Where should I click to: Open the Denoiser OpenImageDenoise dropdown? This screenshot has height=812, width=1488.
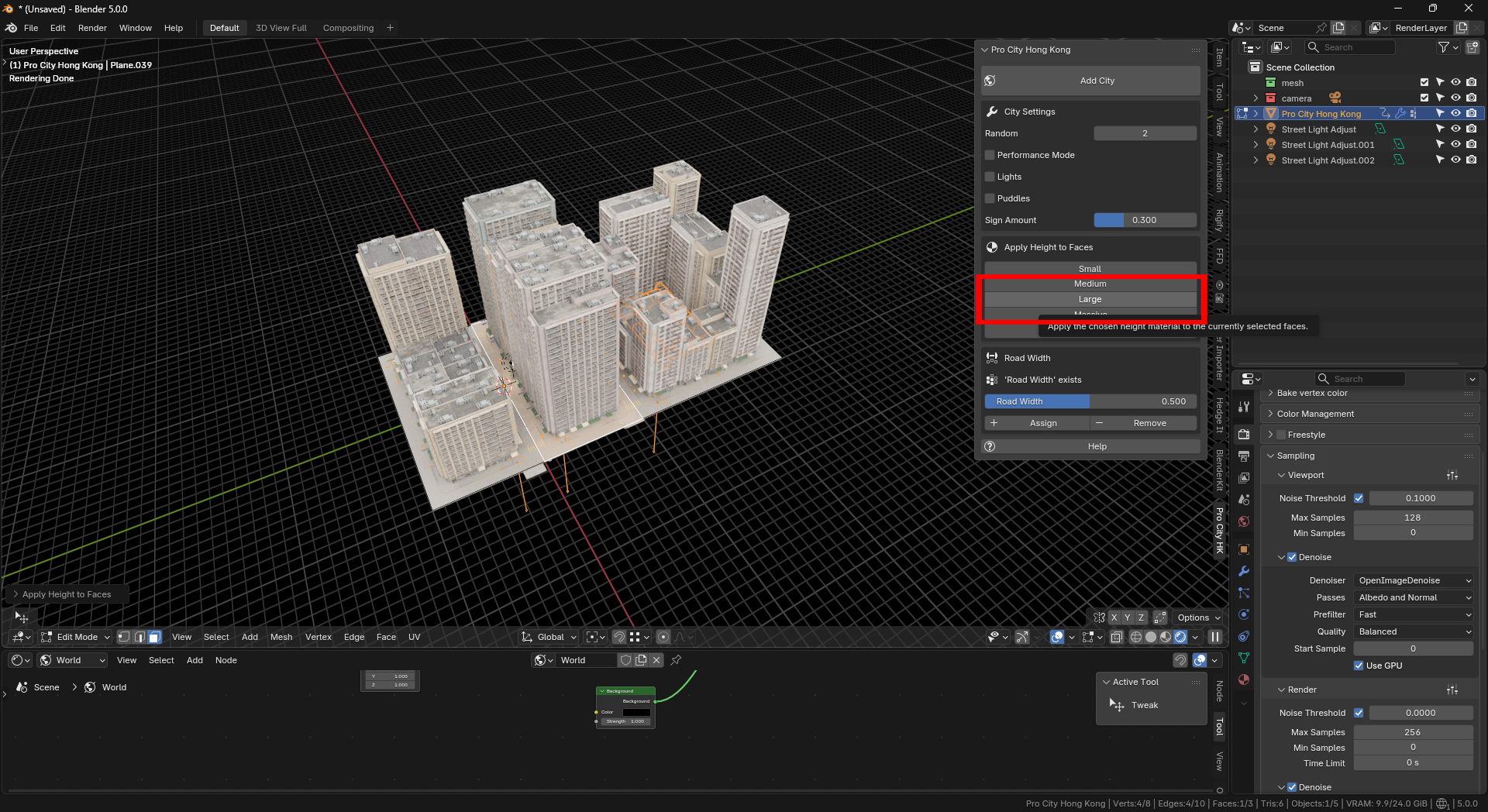(x=1414, y=580)
